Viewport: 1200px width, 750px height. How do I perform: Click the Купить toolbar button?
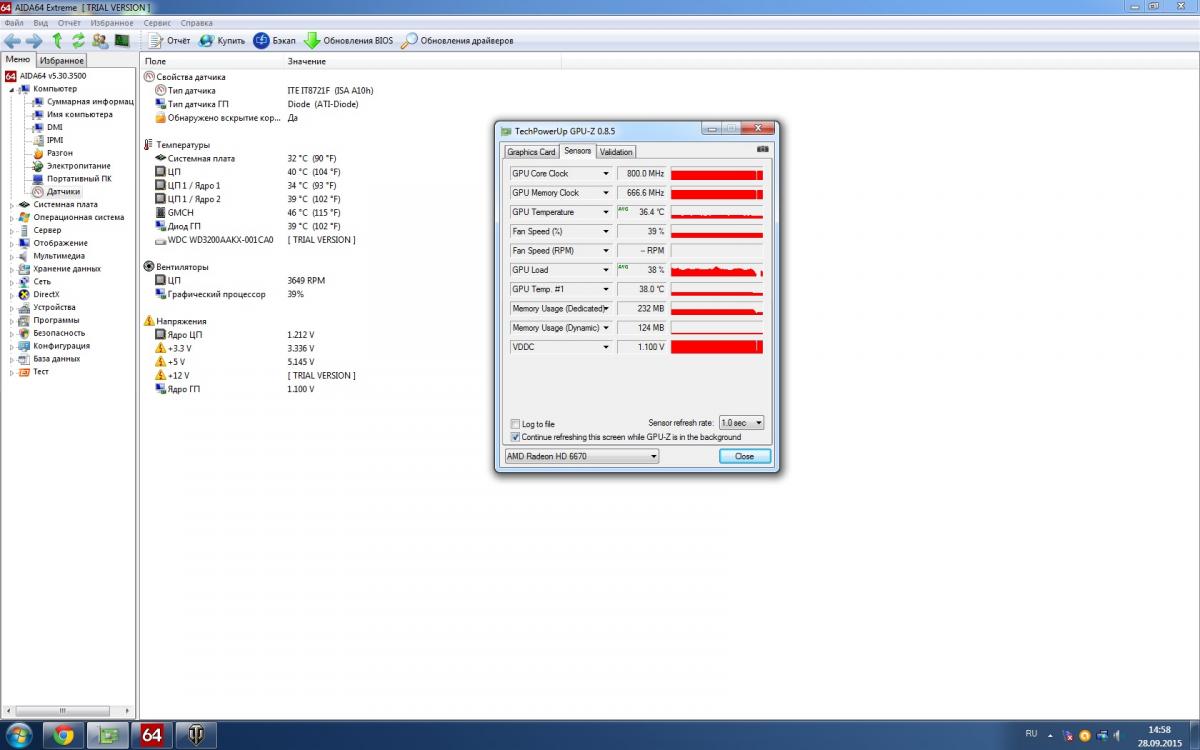(222, 41)
